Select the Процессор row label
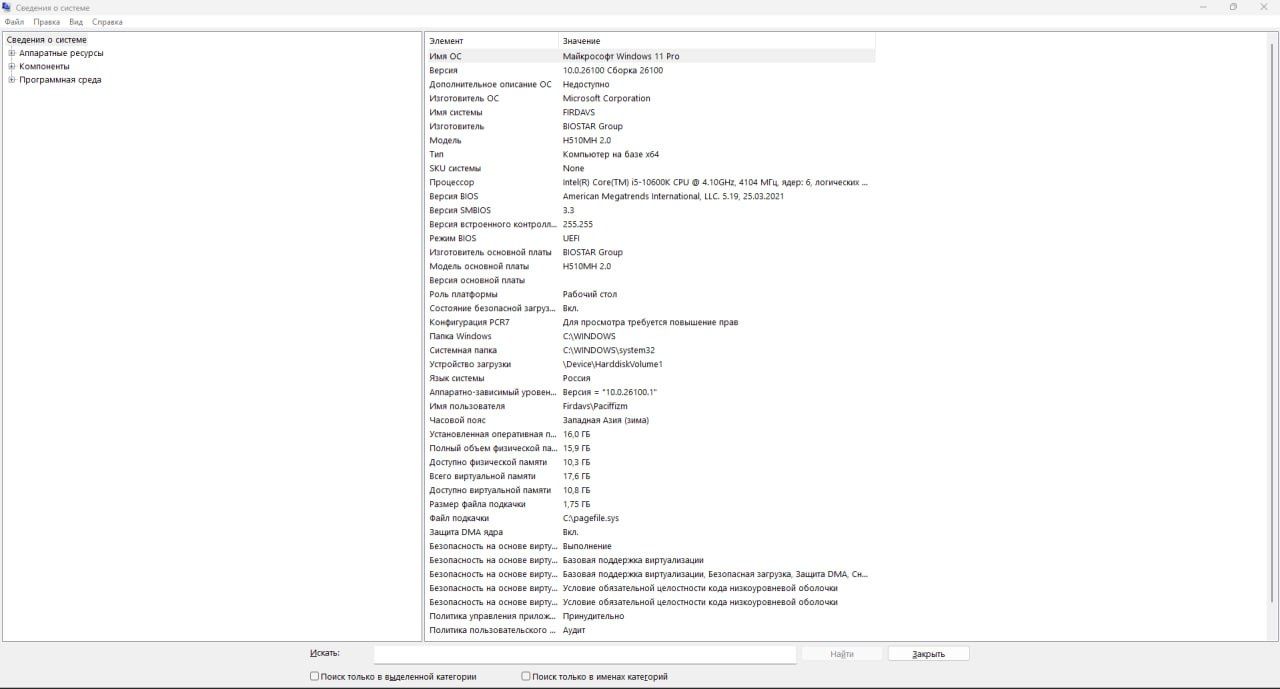 pyautogui.click(x=452, y=182)
